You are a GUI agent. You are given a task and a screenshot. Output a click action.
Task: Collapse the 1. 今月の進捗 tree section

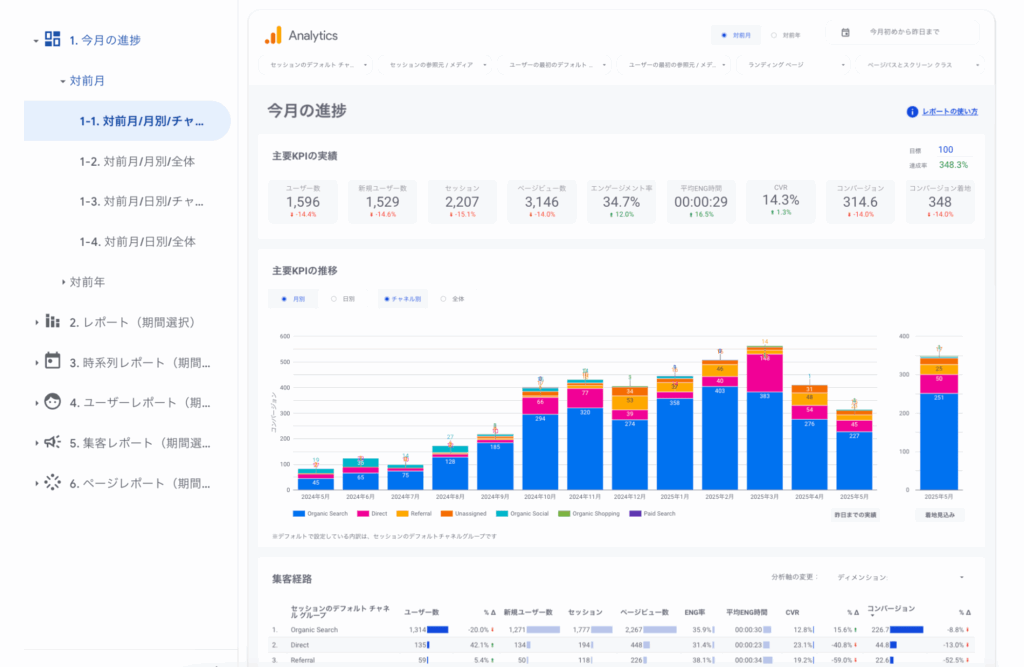(x=36, y=41)
